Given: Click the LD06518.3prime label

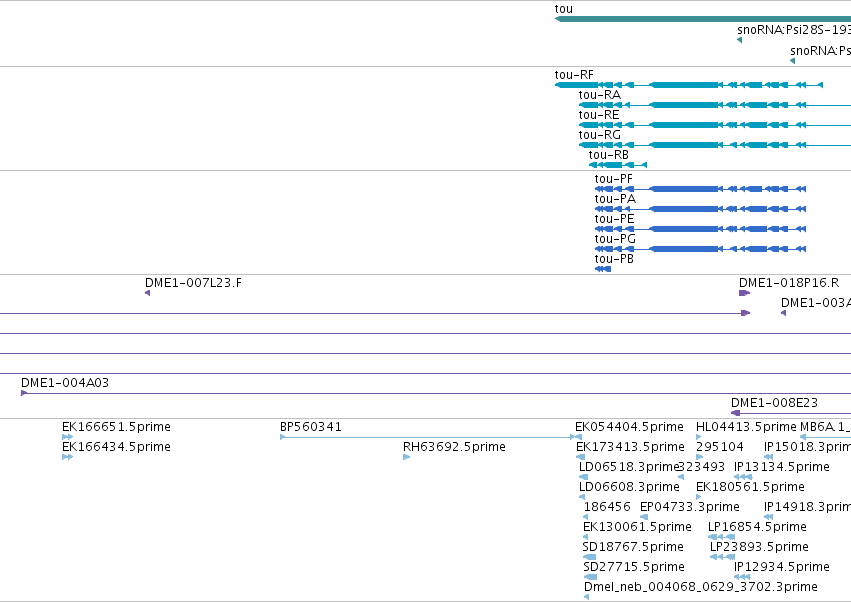Looking at the screenshot, I should tap(629, 467).
